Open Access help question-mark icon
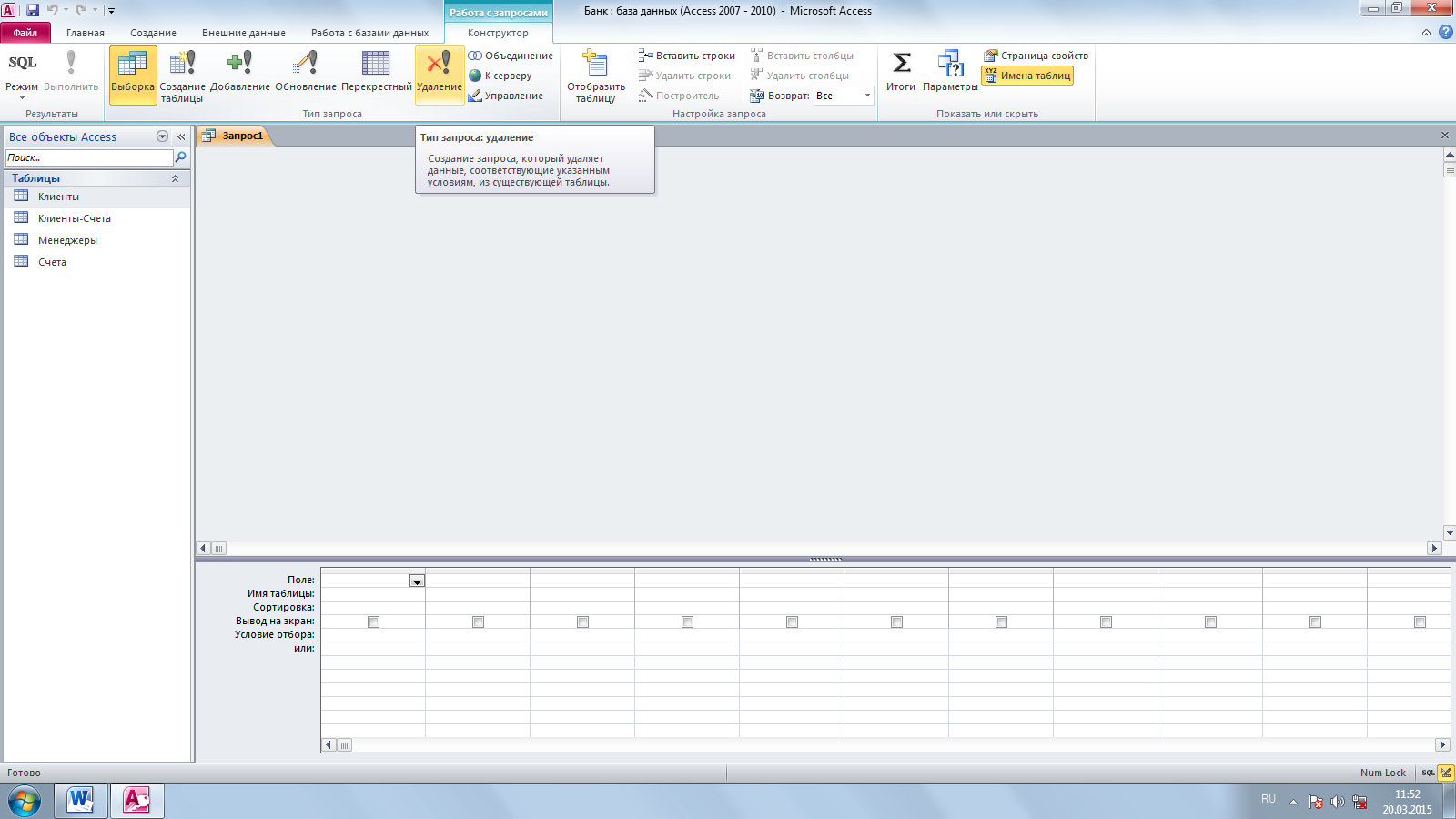Viewport: 1456px width, 819px height. tap(1445, 32)
